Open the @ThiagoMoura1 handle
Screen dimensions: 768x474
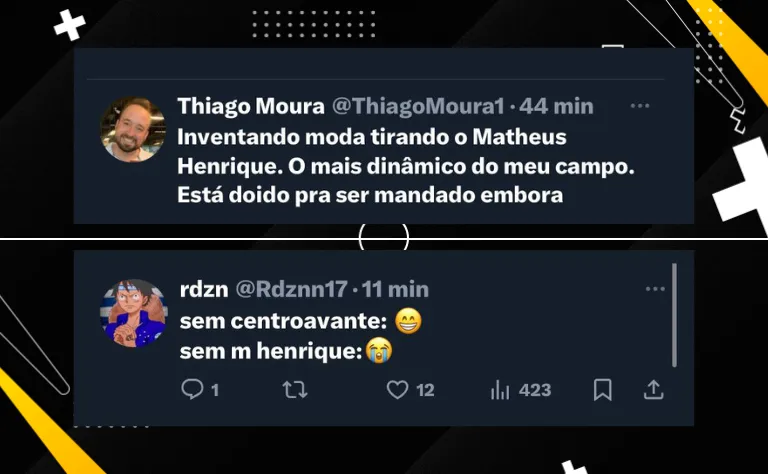click(418, 106)
